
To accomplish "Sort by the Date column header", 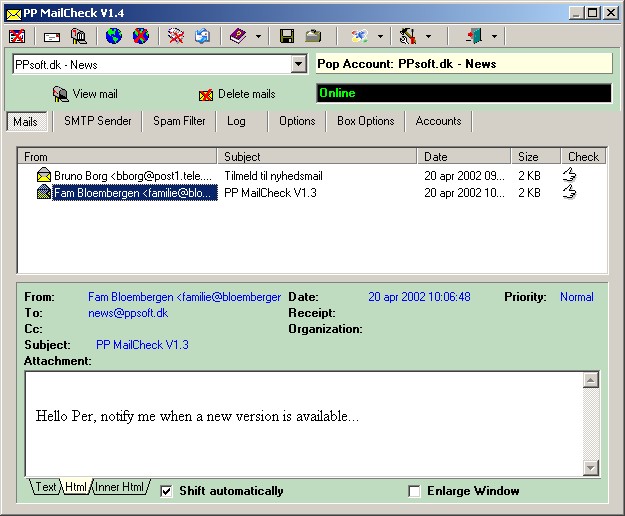I will 464,157.
